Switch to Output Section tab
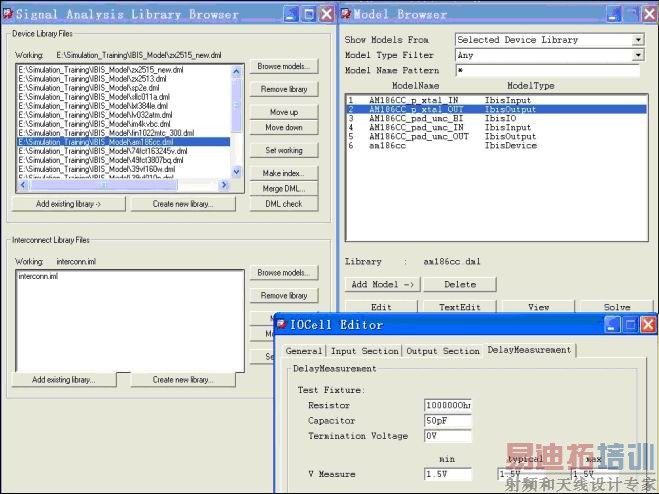 click(x=443, y=351)
